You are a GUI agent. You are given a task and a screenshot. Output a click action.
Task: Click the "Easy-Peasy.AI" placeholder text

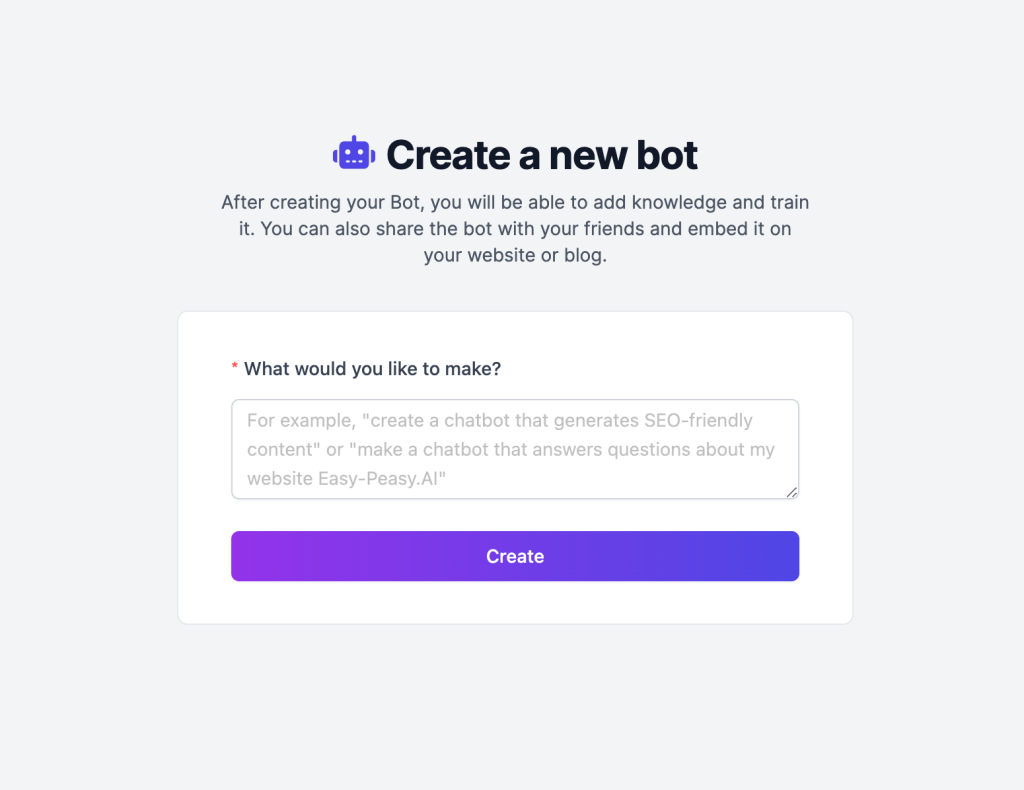pos(382,478)
